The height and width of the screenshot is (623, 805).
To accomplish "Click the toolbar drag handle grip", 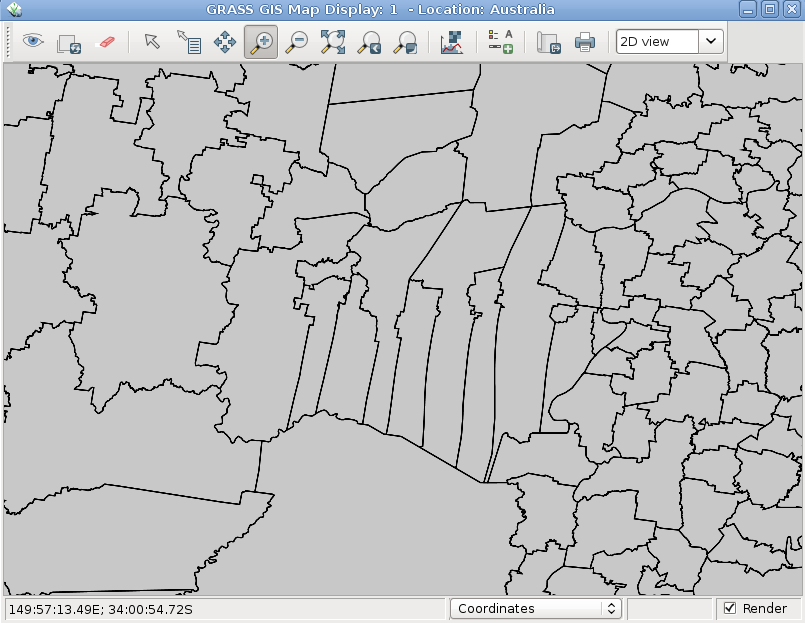I will click(8, 42).
